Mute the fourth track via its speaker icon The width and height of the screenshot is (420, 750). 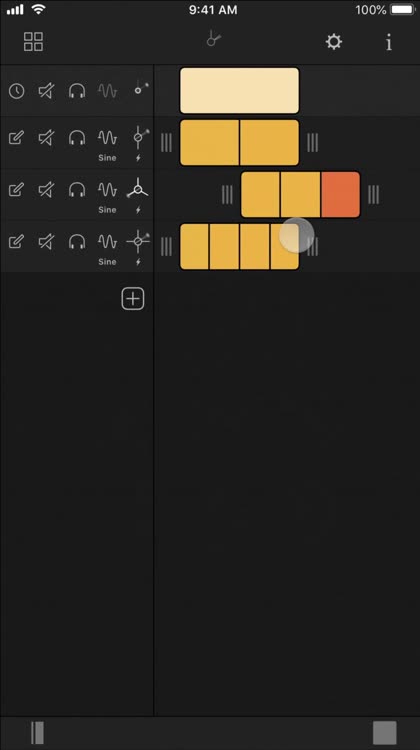click(x=46, y=242)
